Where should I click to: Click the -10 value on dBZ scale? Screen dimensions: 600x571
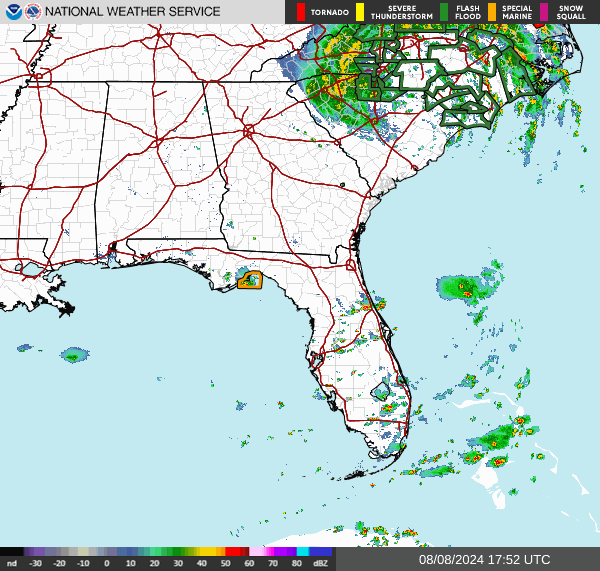[83, 563]
